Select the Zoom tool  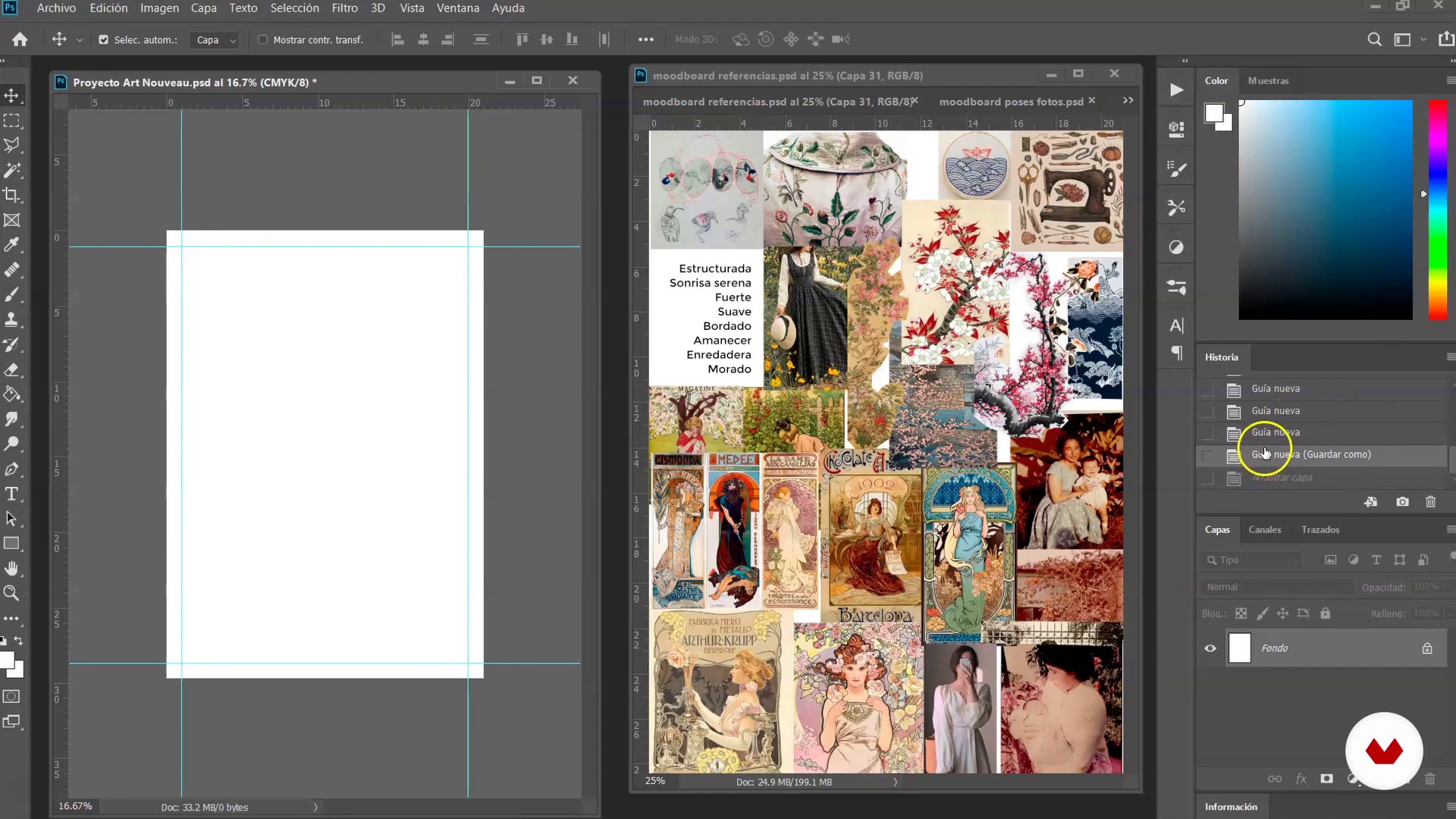(12, 593)
